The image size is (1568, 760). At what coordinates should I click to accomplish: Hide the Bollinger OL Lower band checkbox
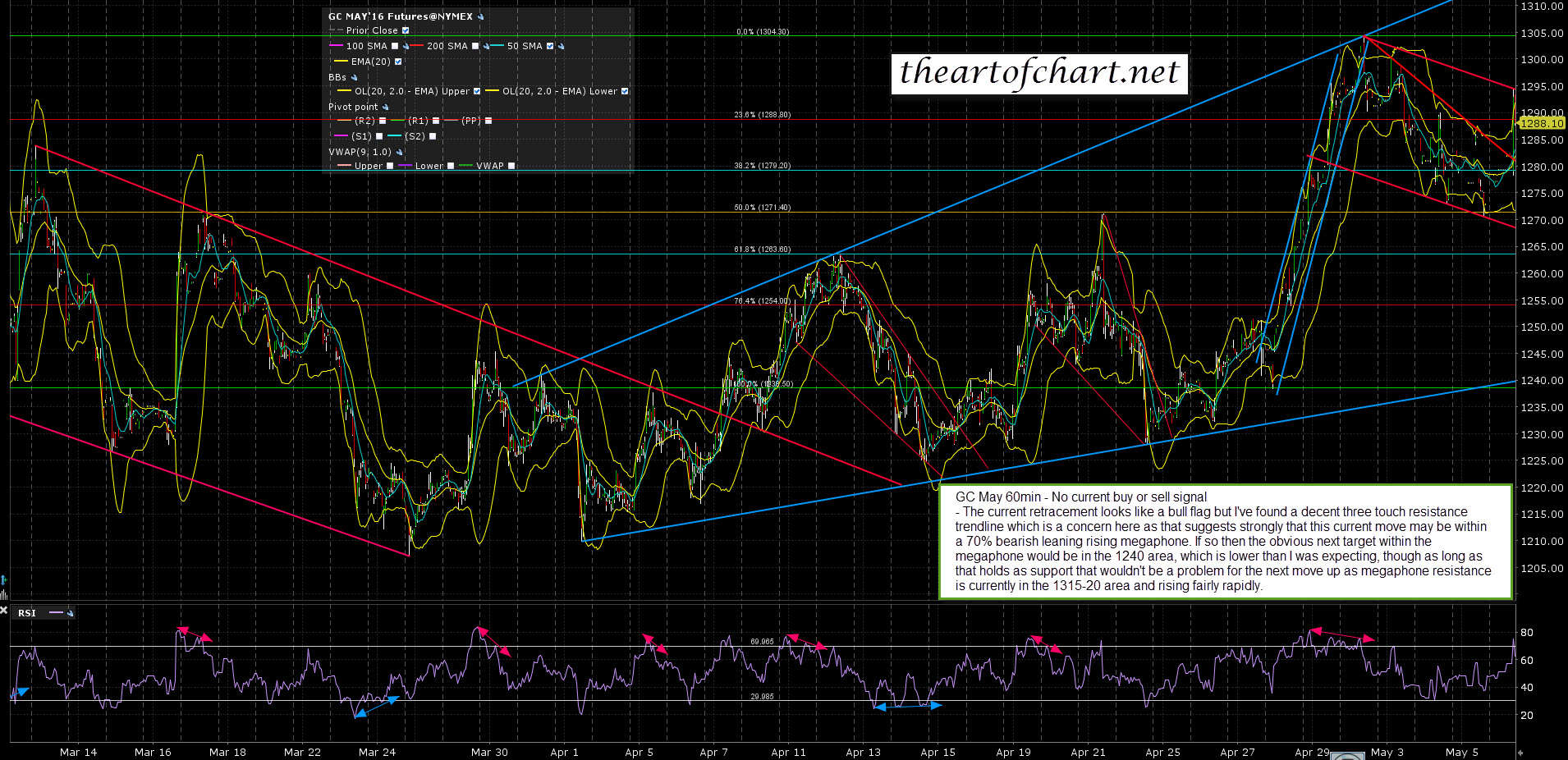tap(625, 92)
